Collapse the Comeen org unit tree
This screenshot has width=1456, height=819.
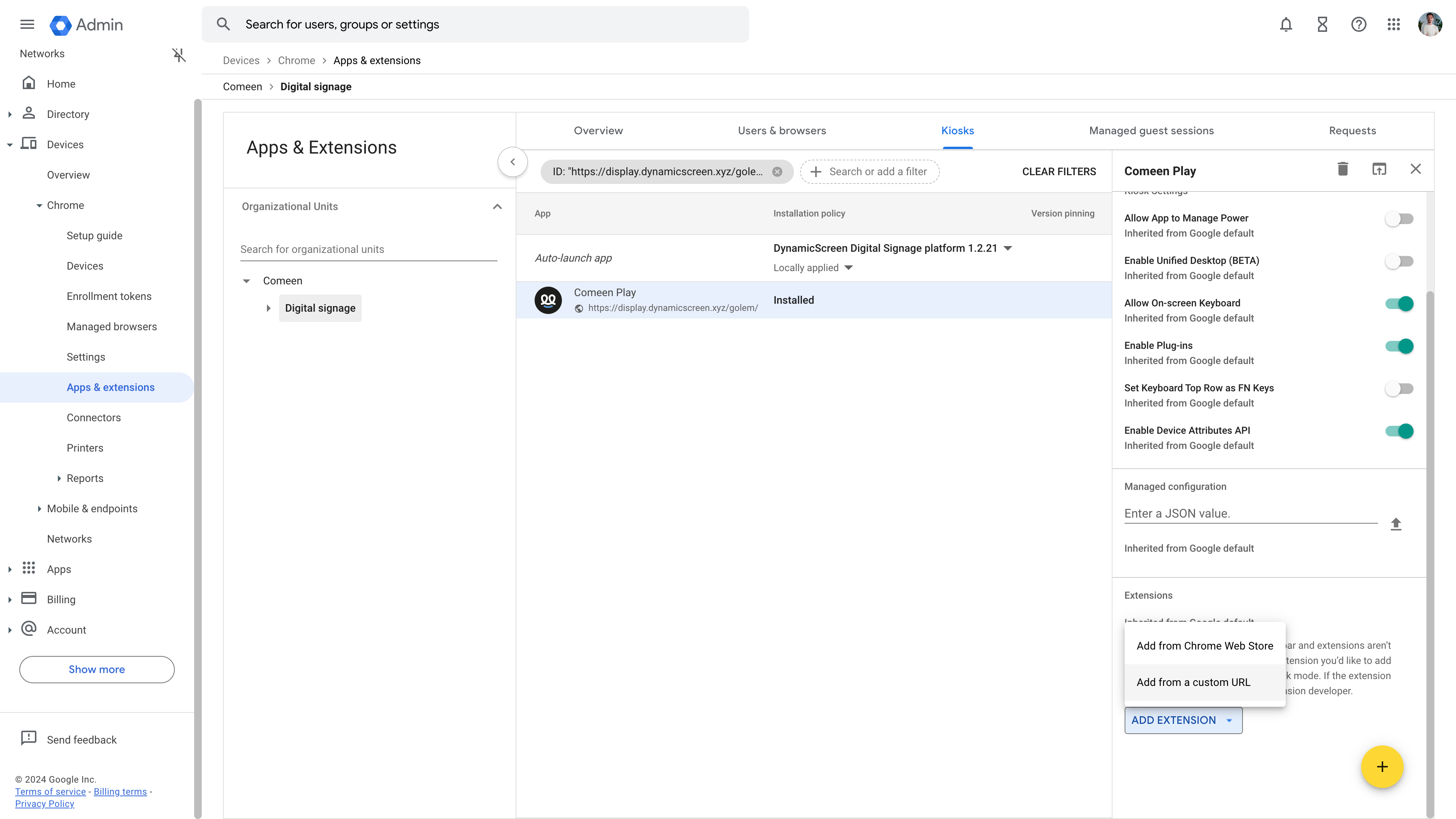click(x=246, y=281)
